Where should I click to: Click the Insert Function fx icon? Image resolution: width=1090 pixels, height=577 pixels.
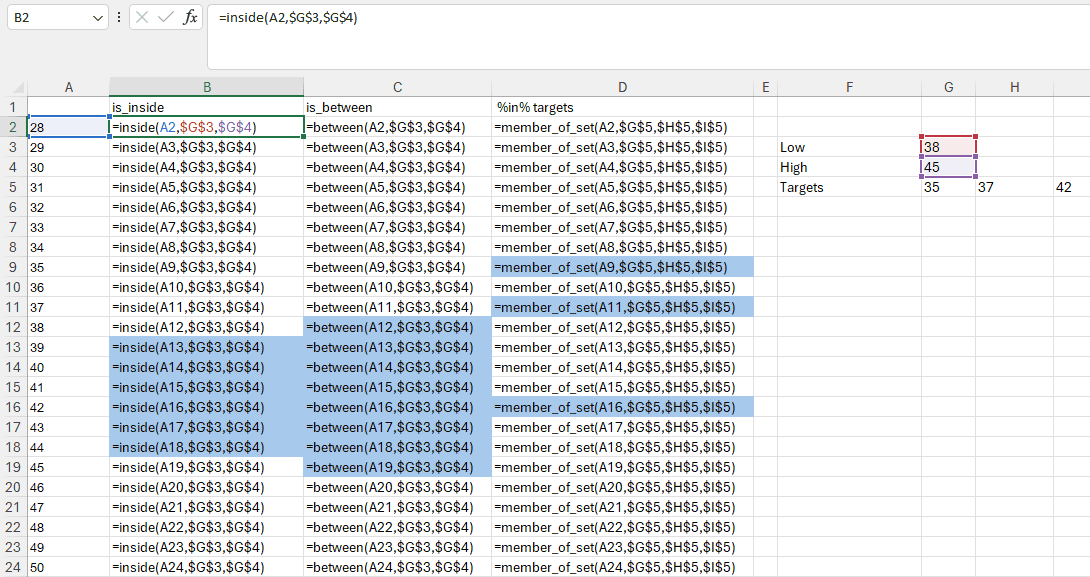click(190, 18)
